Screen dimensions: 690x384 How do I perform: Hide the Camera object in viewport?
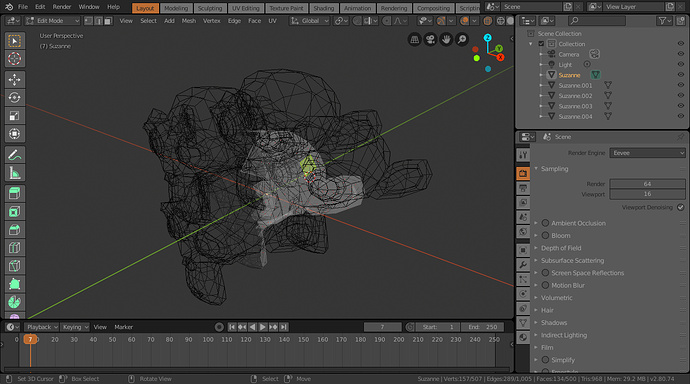tap(681, 54)
